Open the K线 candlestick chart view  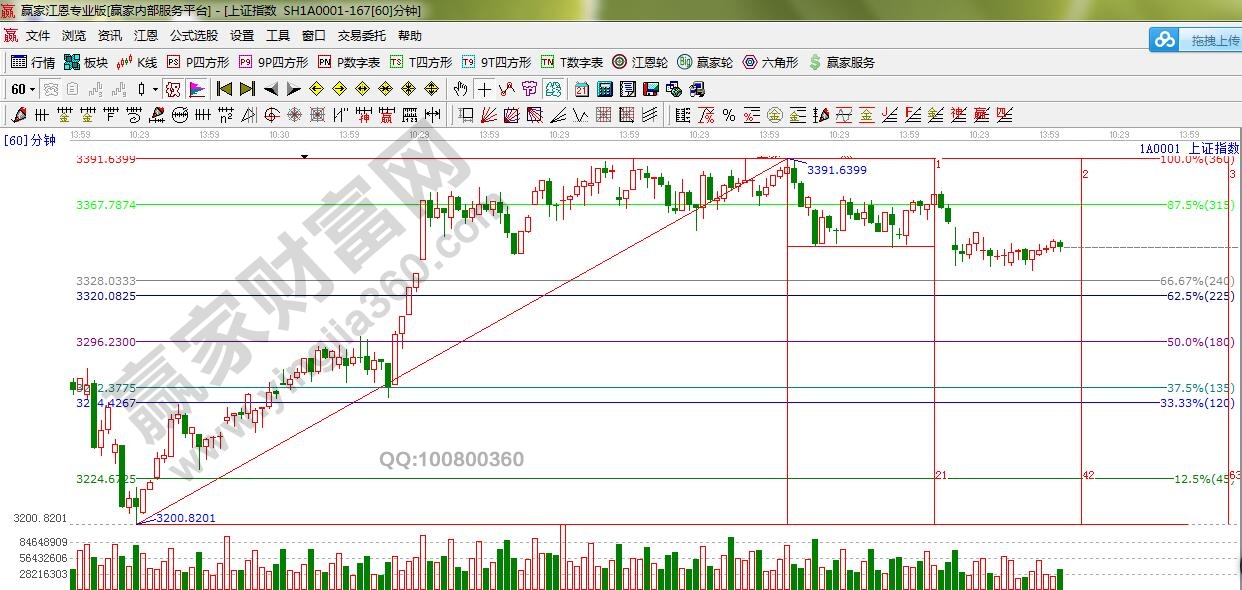(x=136, y=62)
